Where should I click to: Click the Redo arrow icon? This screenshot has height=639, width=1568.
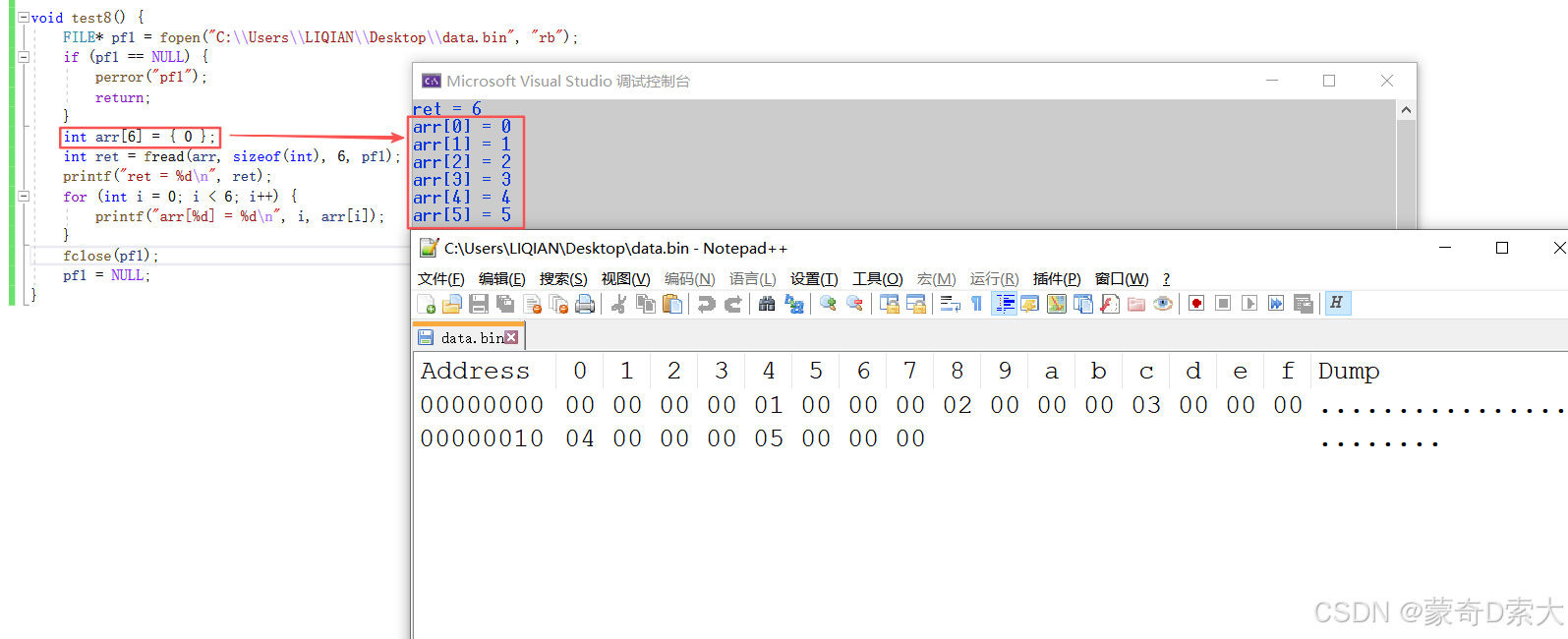coord(732,304)
